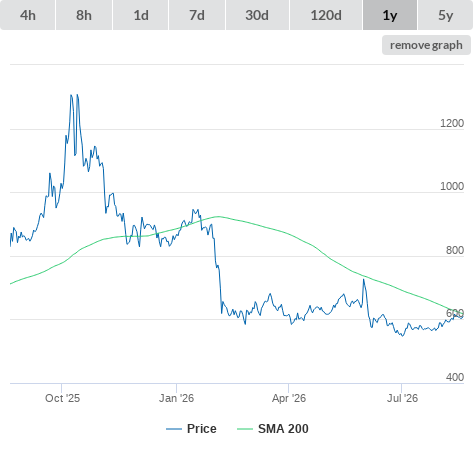
Task: Click the Jan '26 axis label
Action: click(176, 398)
